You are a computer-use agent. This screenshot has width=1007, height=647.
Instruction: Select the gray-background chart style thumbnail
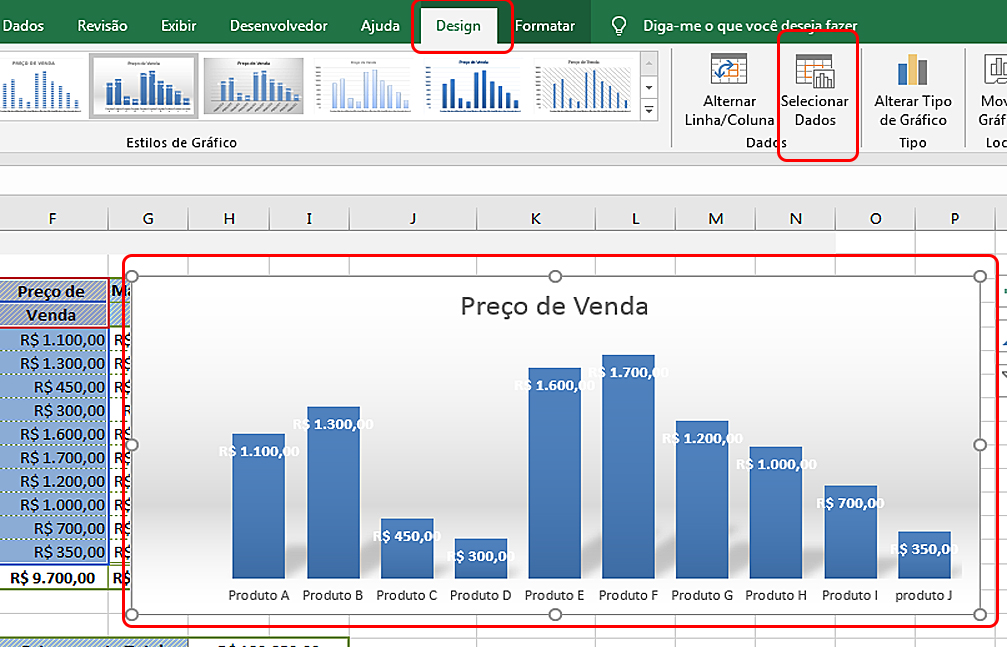[253, 85]
